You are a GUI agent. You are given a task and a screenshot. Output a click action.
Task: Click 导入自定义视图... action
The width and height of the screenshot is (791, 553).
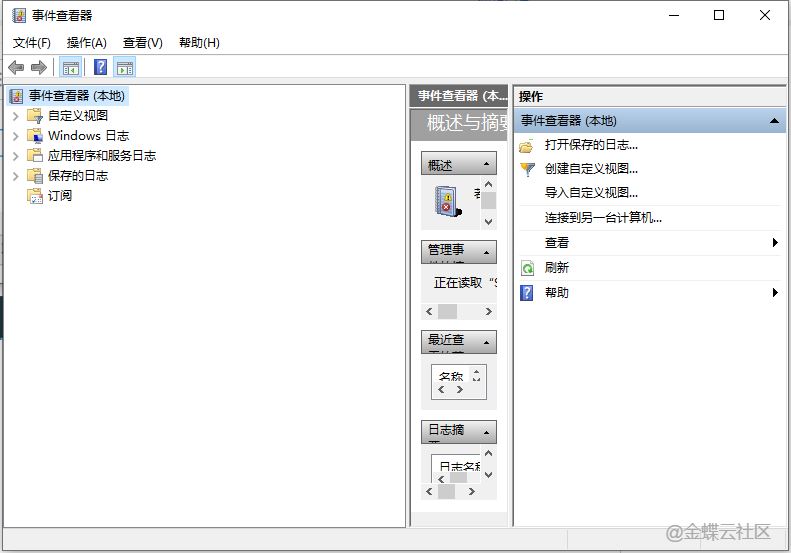pos(591,193)
